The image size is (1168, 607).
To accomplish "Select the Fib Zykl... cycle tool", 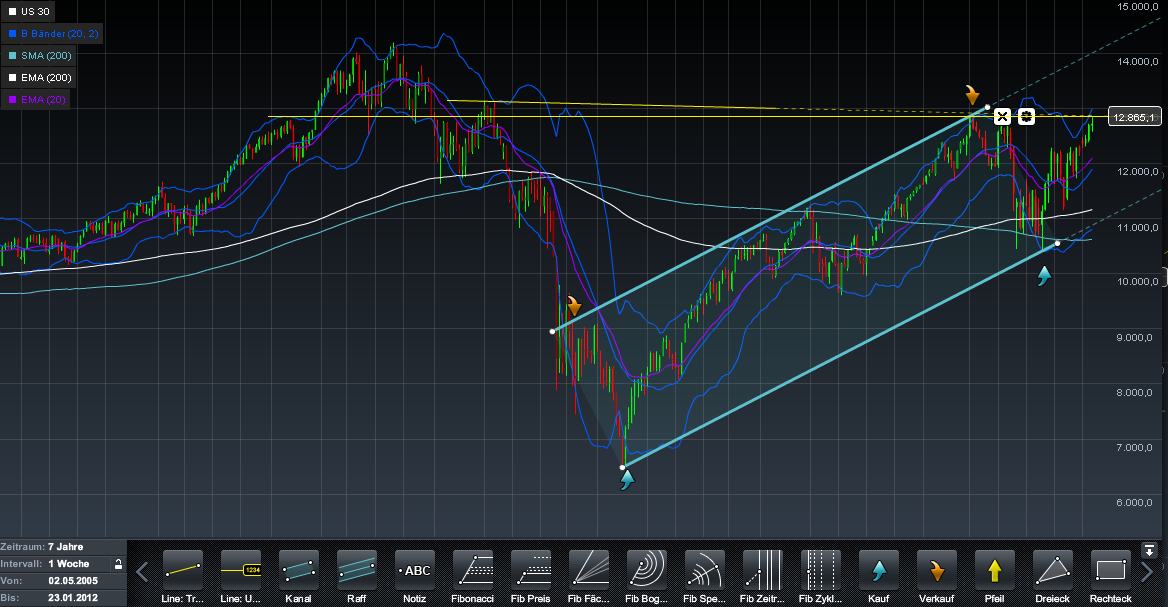I will 821,571.
